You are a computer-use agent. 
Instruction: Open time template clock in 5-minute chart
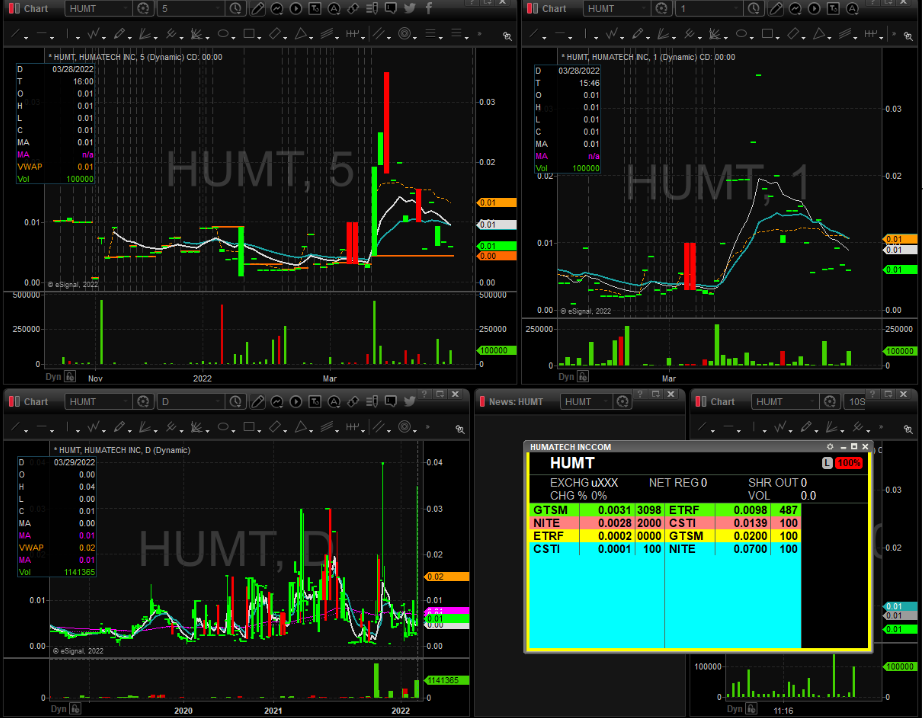tap(235, 8)
